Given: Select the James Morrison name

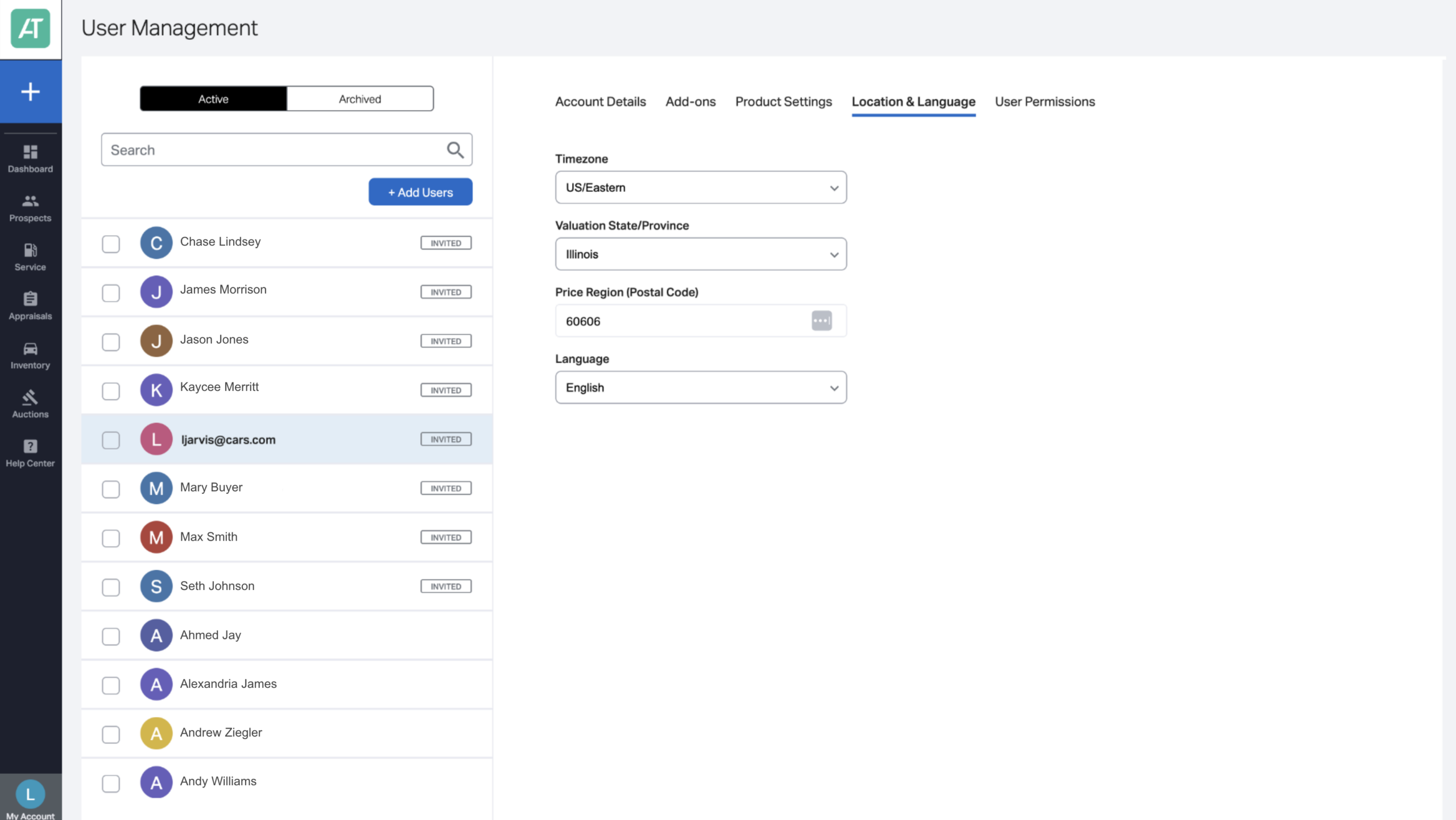Looking at the screenshot, I should (x=223, y=289).
